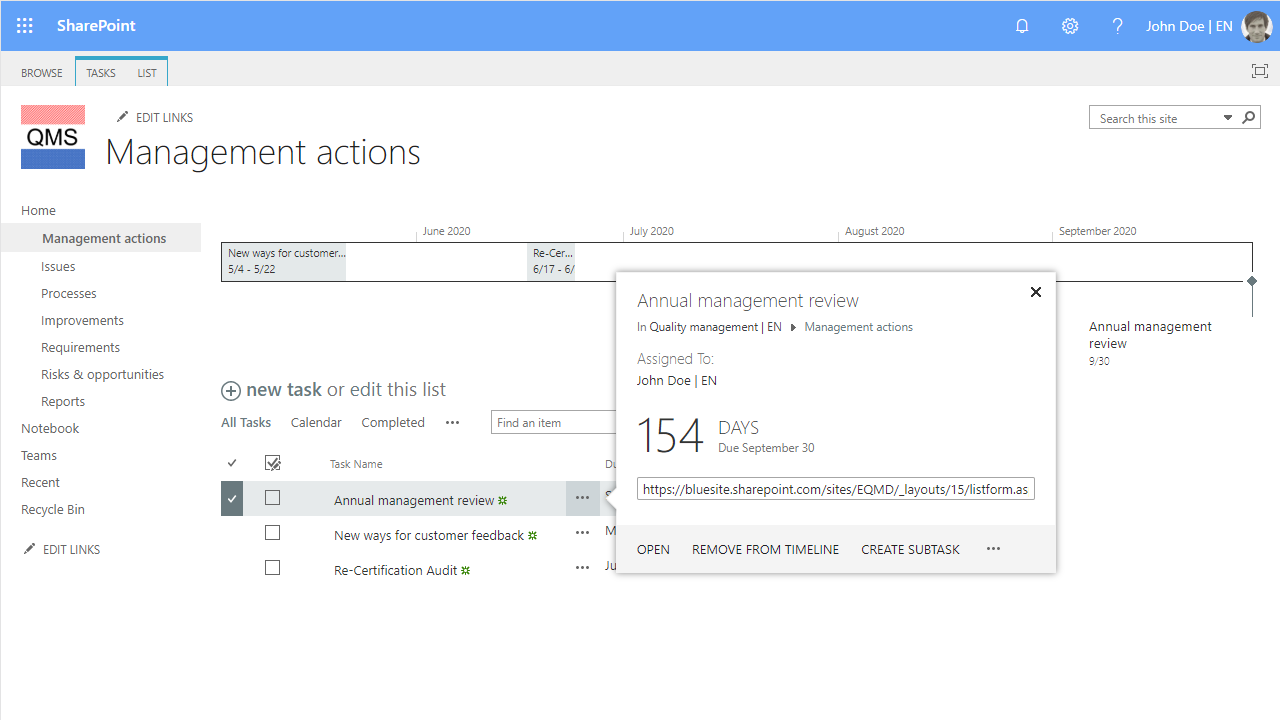Open ellipsis menu for Annual management review
This screenshot has height=720, width=1280.
pyautogui.click(x=582, y=498)
